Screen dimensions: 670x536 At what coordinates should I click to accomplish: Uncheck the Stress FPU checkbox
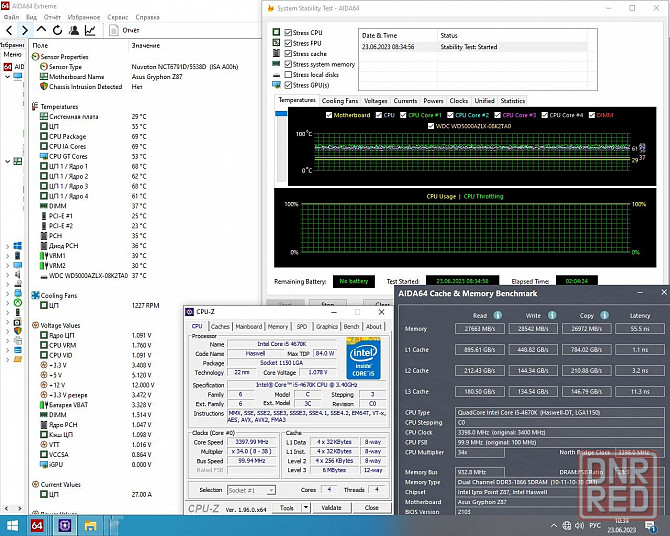click(290, 43)
